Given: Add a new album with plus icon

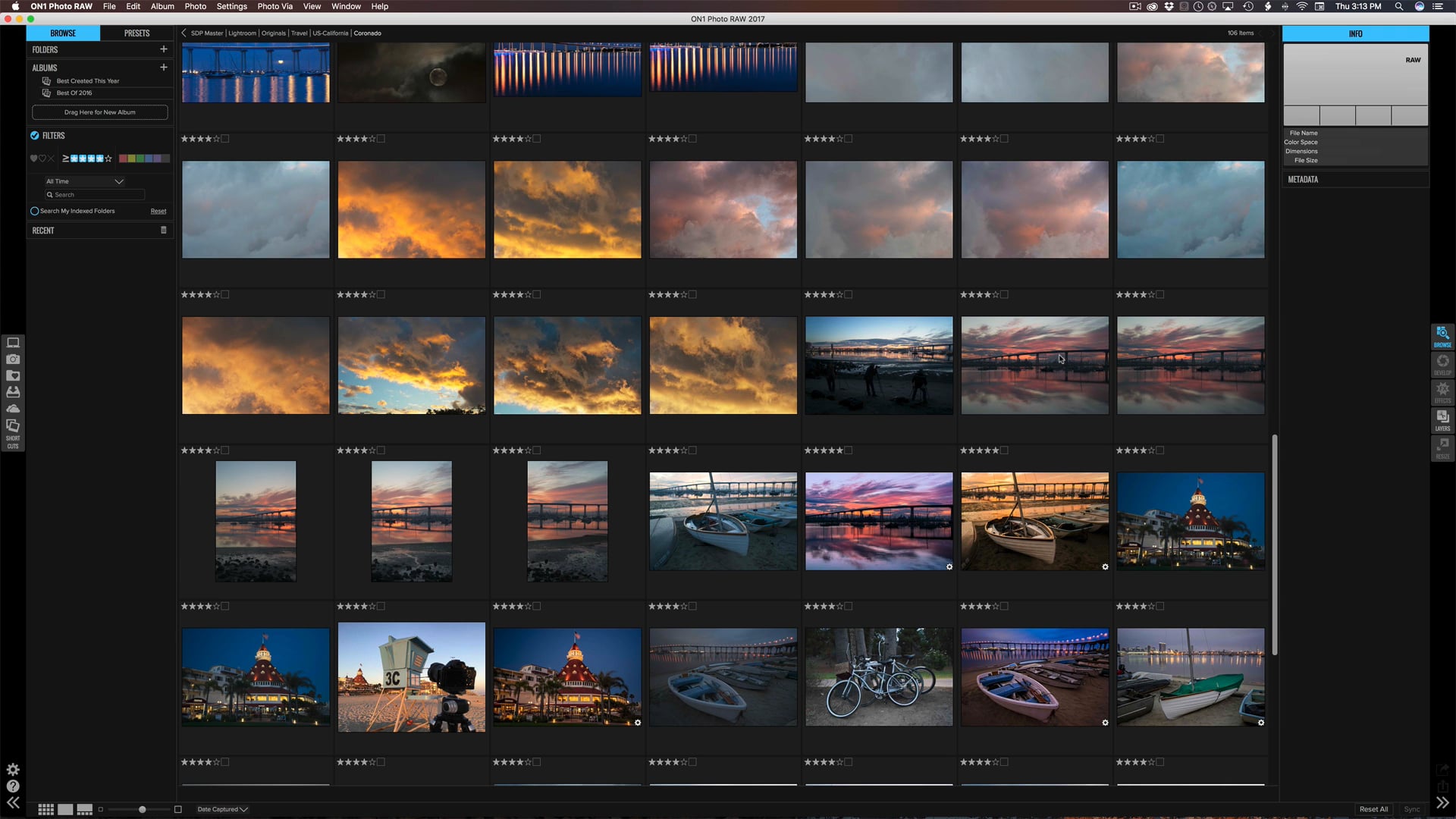Looking at the screenshot, I should tap(163, 67).
